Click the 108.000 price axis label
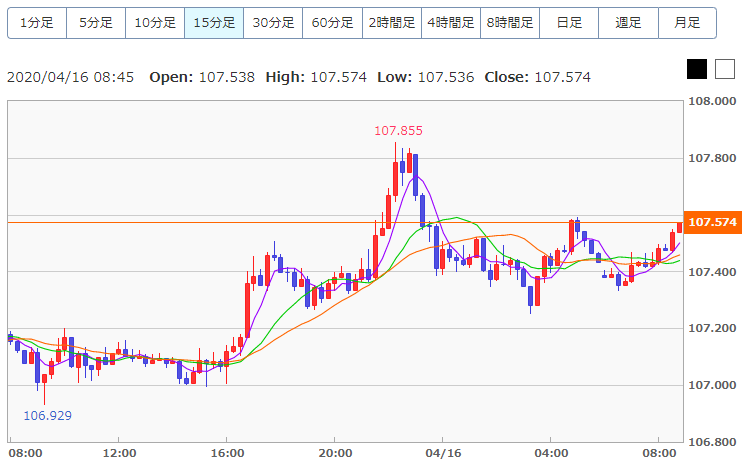 click(x=712, y=101)
